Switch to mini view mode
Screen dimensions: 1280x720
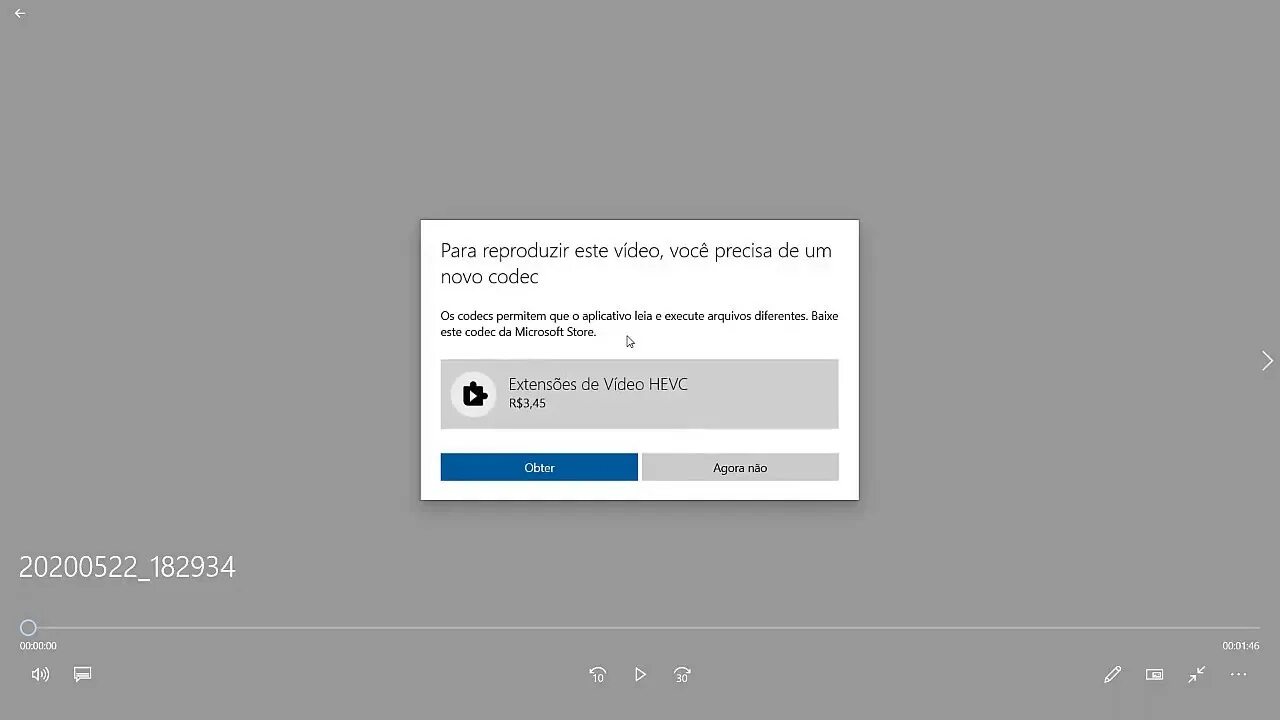click(1154, 675)
